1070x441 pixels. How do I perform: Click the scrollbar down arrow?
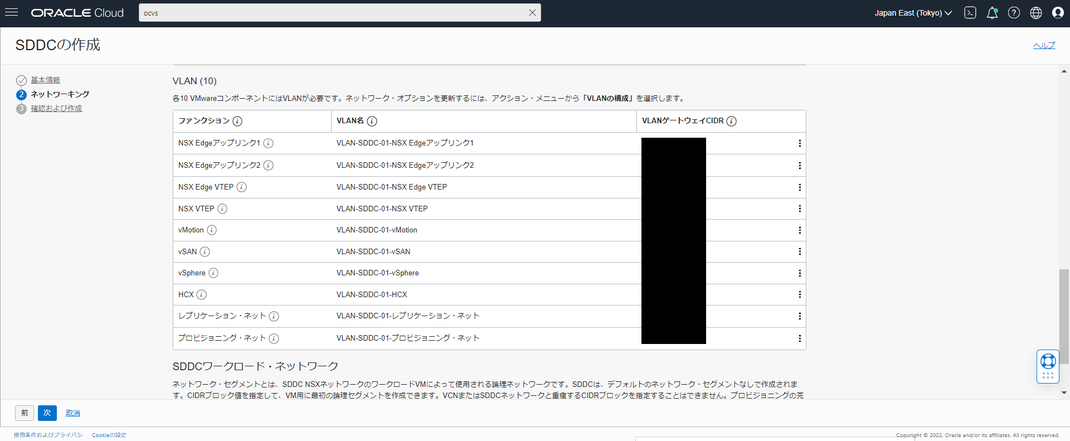1063,393
